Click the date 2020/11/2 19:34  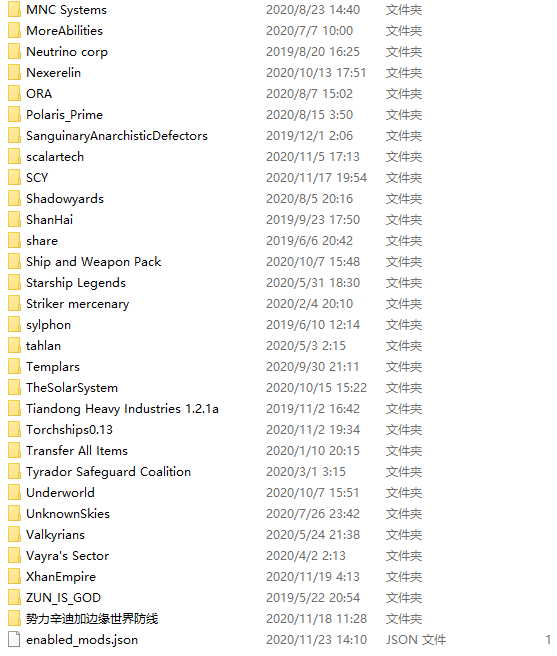tap(313, 430)
